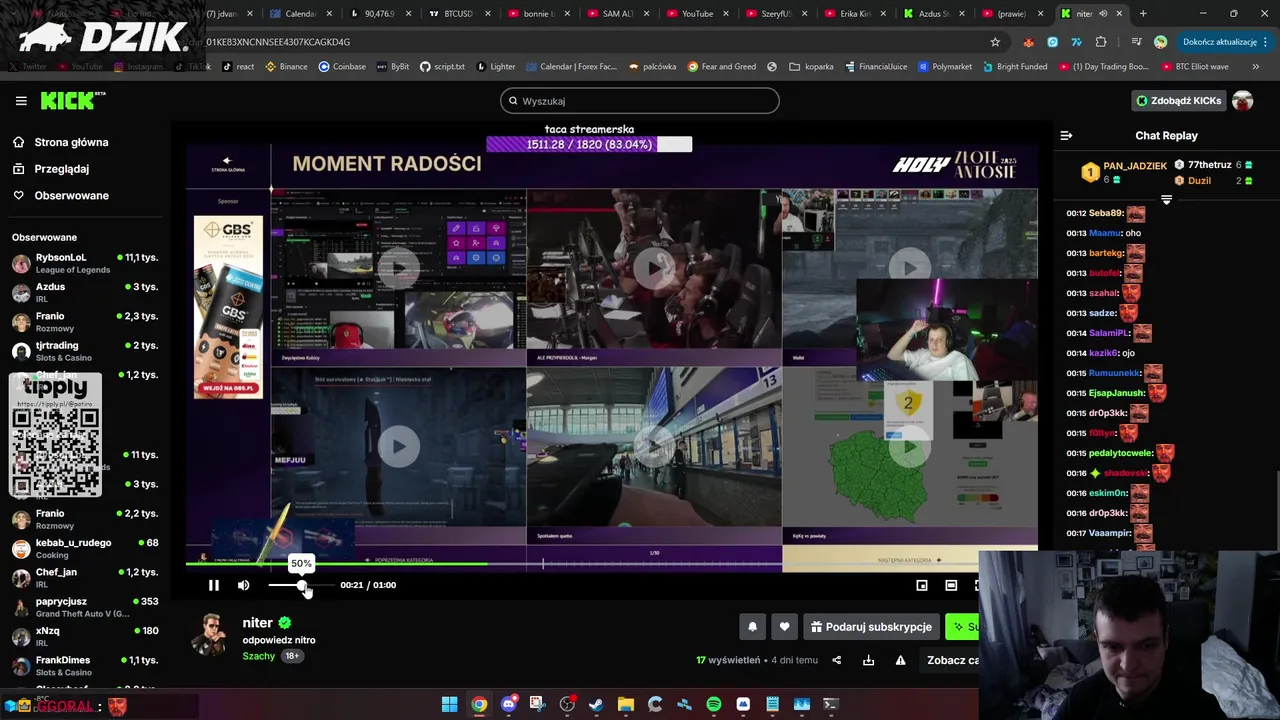Viewport: 1280px width, 720px height.
Task: Pause the clip playback
Action: point(213,585)
